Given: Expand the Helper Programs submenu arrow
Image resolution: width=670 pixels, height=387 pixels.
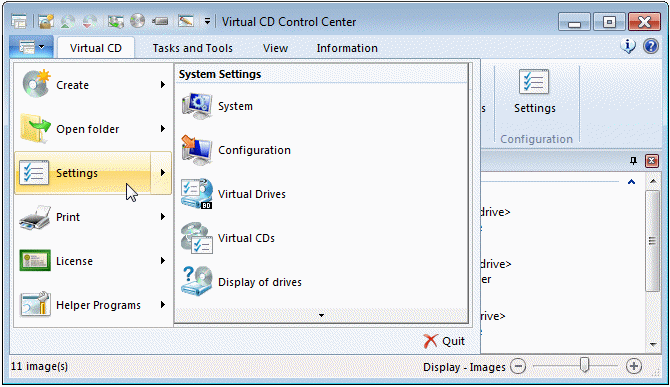Looking at the screenshot, I should (163, 305).
